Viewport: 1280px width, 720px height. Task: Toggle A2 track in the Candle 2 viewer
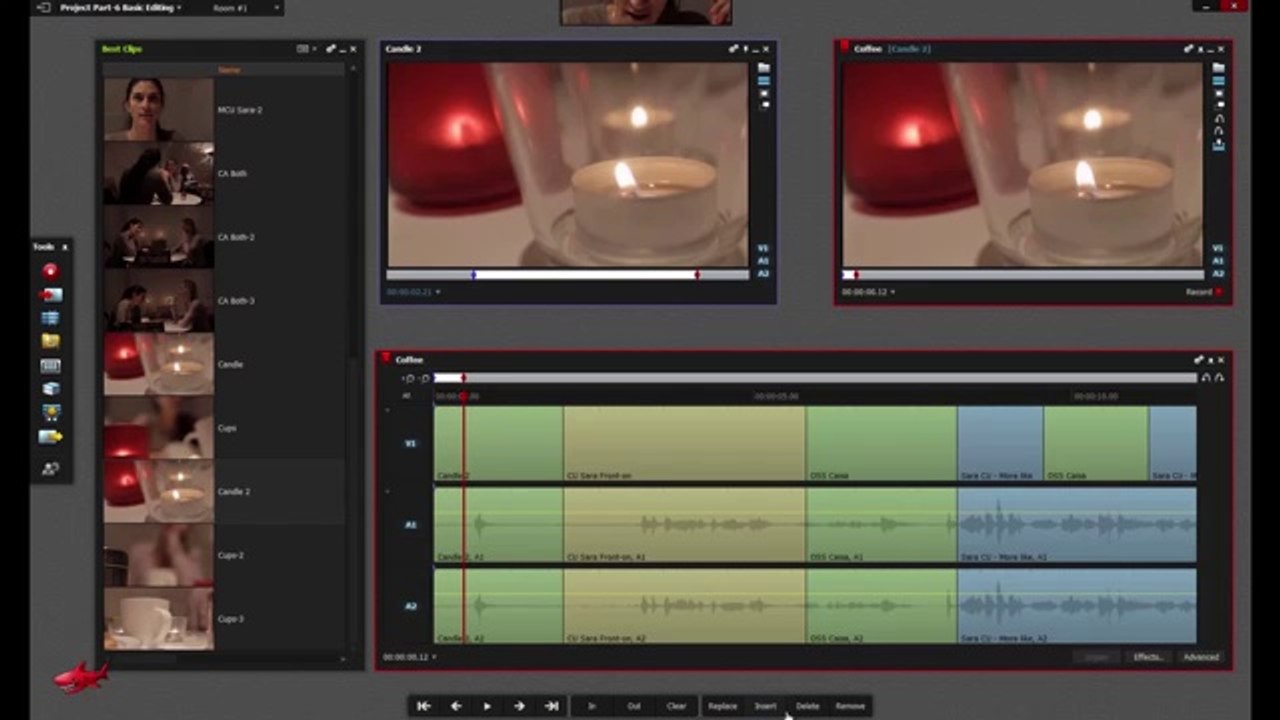tap(763, 273)
